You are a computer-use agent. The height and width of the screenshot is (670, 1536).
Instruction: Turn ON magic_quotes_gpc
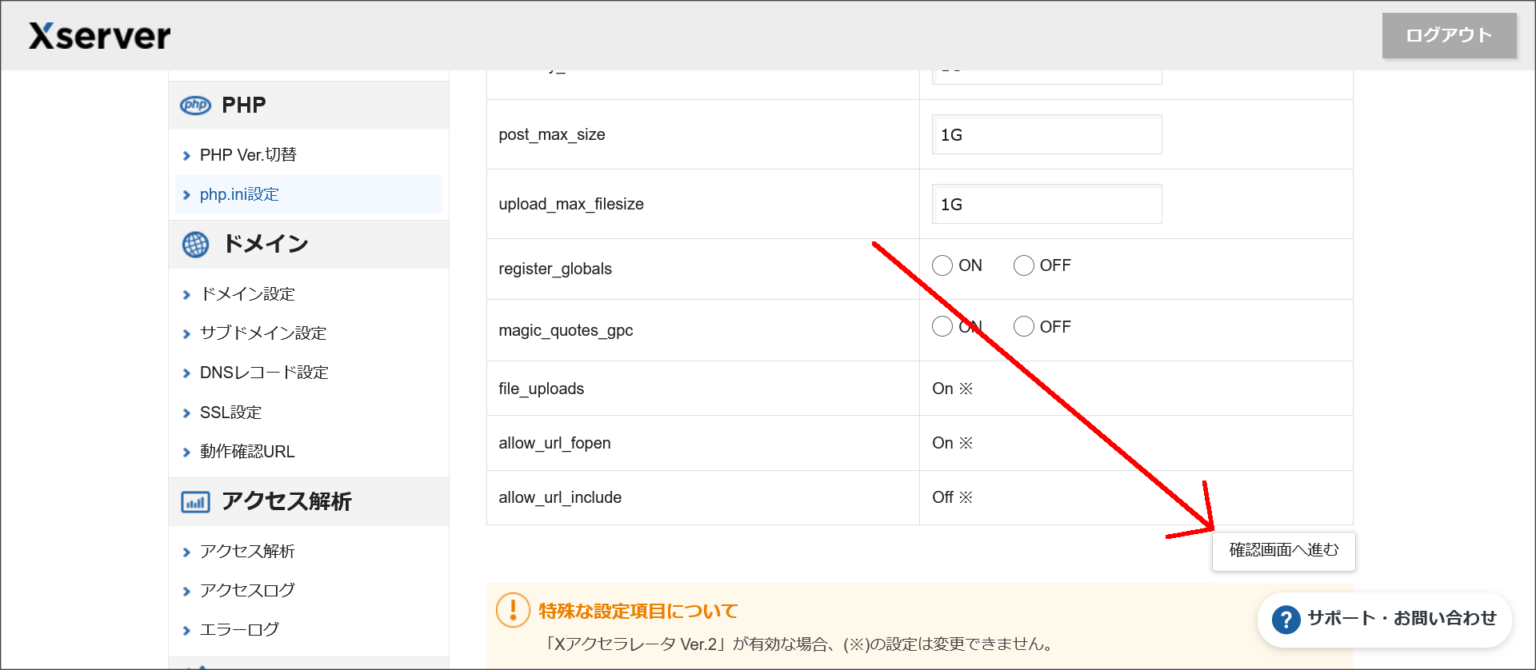point(941,326)
